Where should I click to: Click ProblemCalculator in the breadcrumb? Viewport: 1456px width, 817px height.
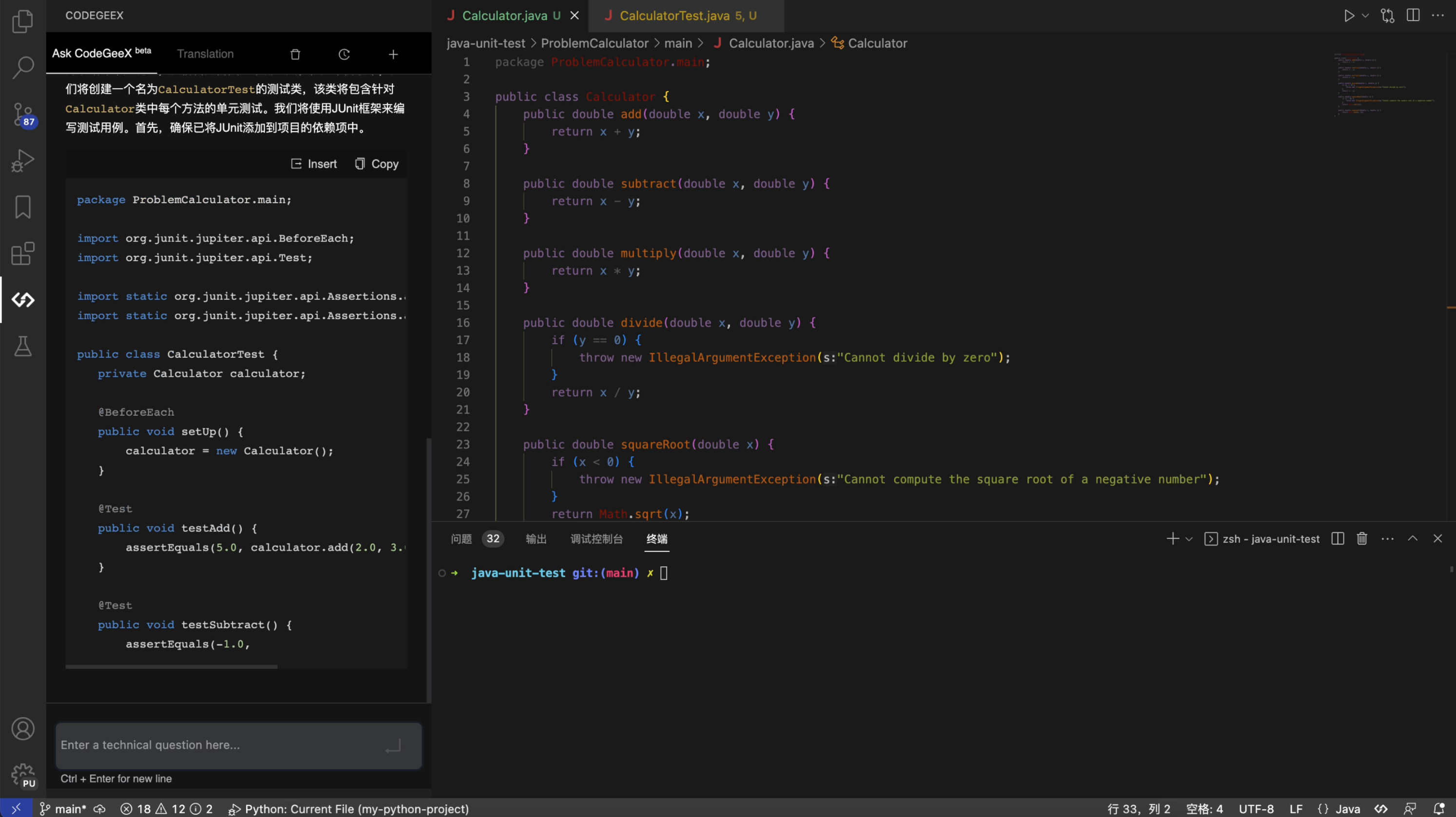click(594, 43)
